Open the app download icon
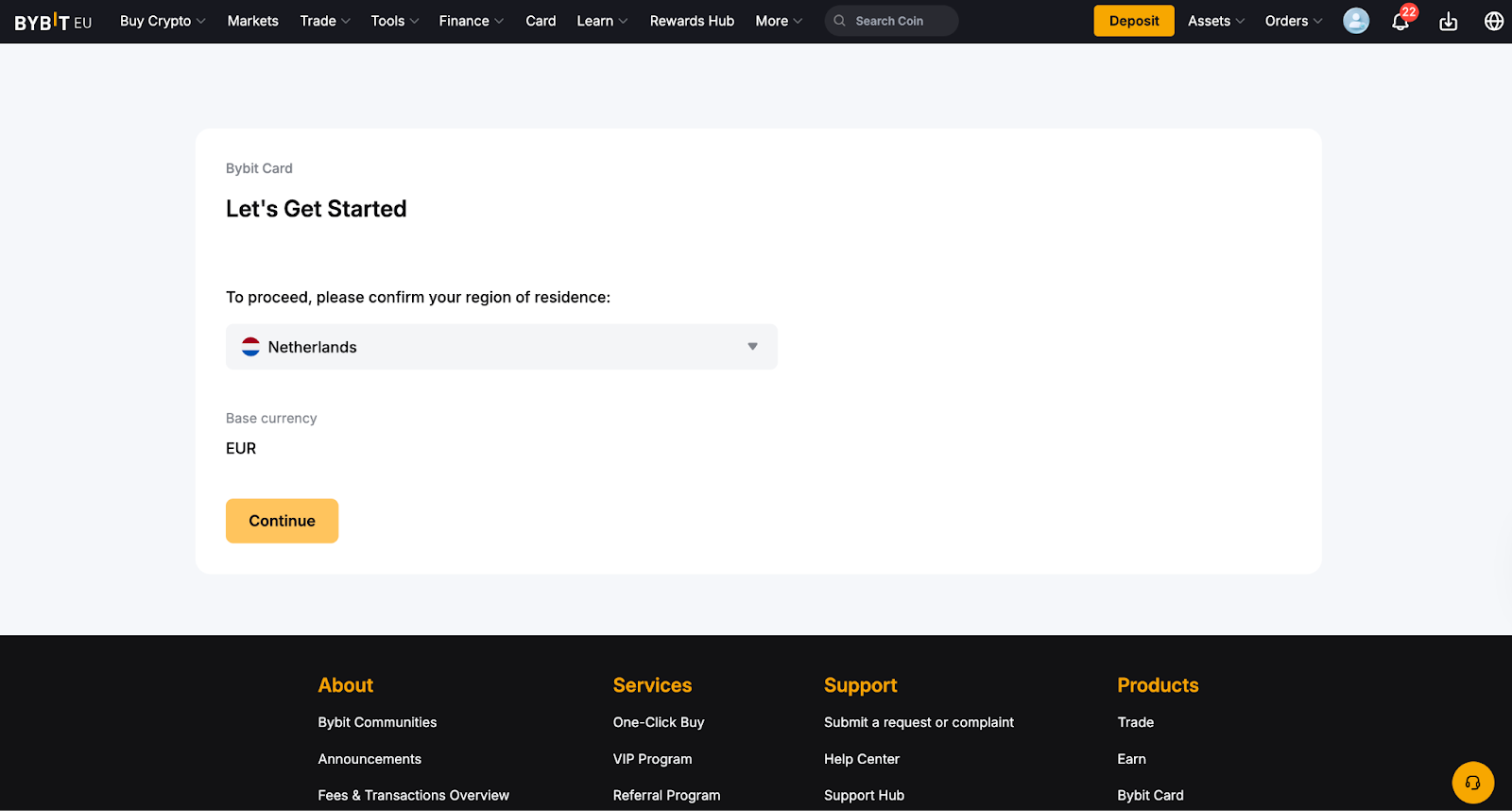Screen dimensions: 1512x811 (x=1448, y=21)
